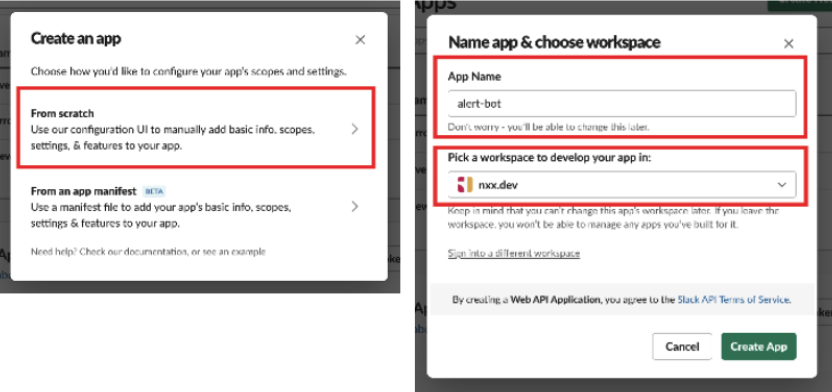Click the BETA badge beside app manifest
The height and width of the screenshot is (392, 832).
point(154,191)
